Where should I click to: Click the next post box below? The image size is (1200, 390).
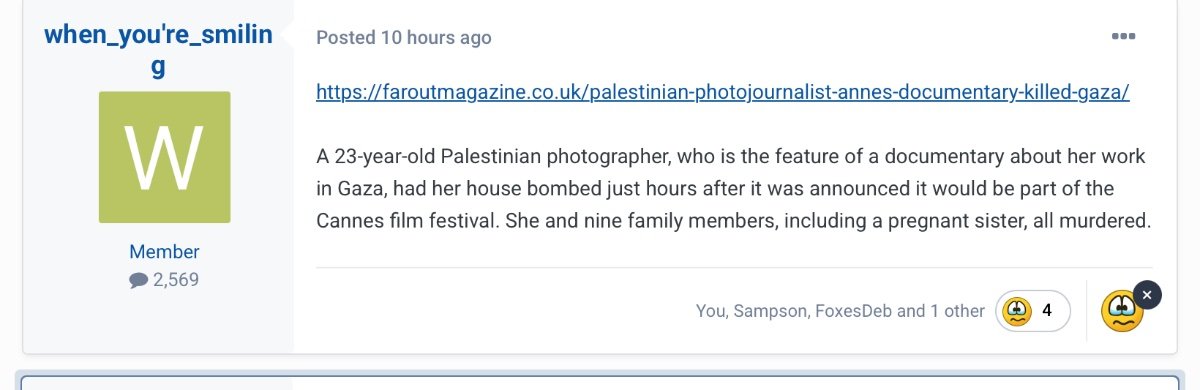click(x=600, y=382)
